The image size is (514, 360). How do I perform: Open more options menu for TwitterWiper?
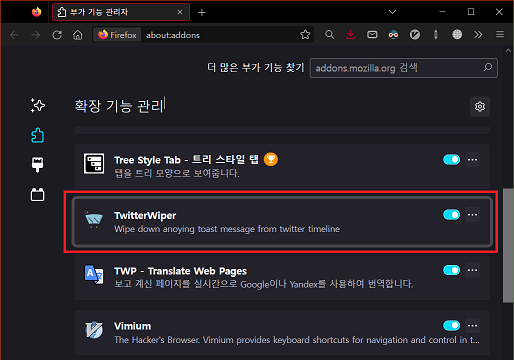coord(472,215)
